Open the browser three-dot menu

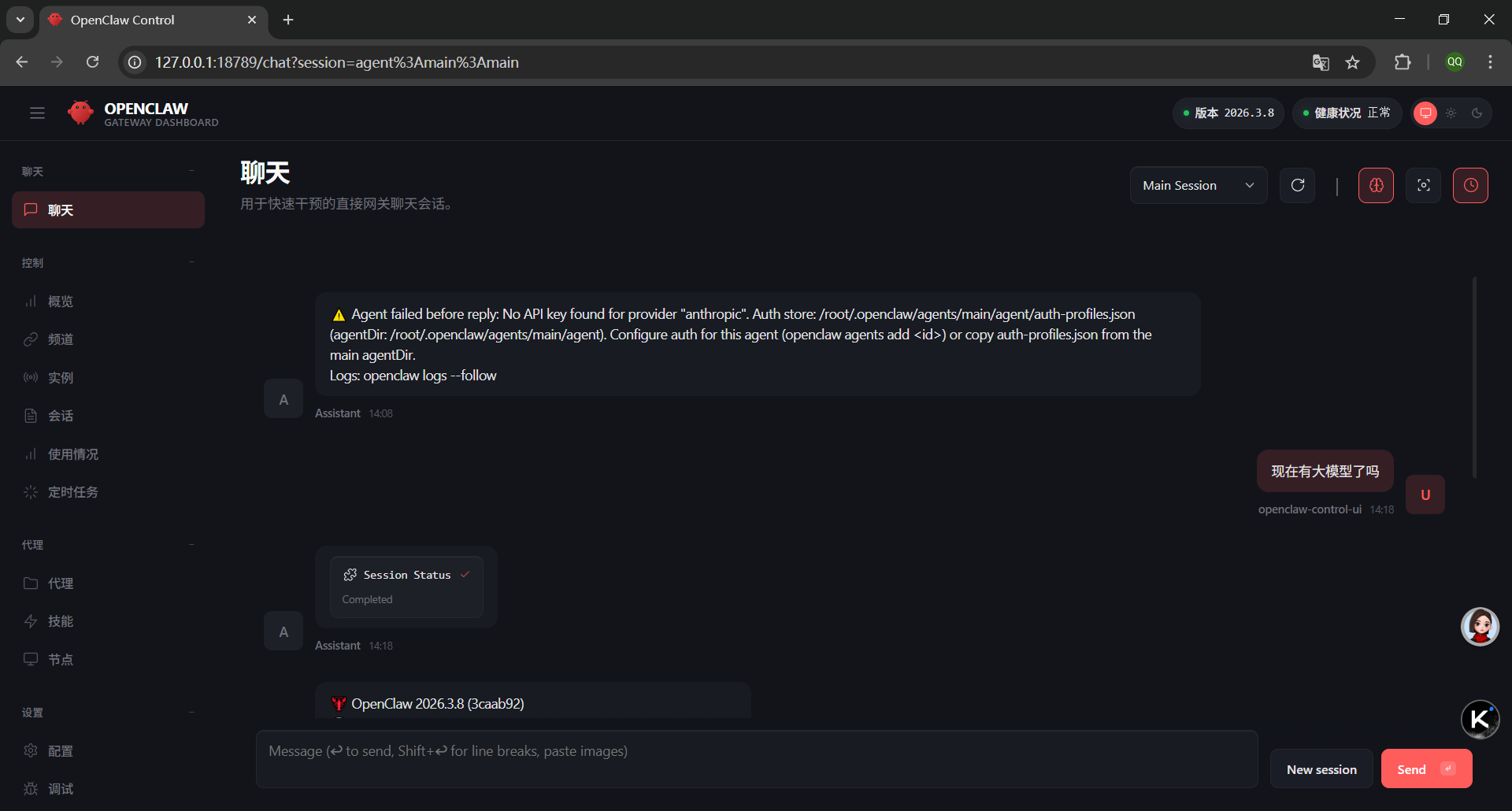point(1491,62)
